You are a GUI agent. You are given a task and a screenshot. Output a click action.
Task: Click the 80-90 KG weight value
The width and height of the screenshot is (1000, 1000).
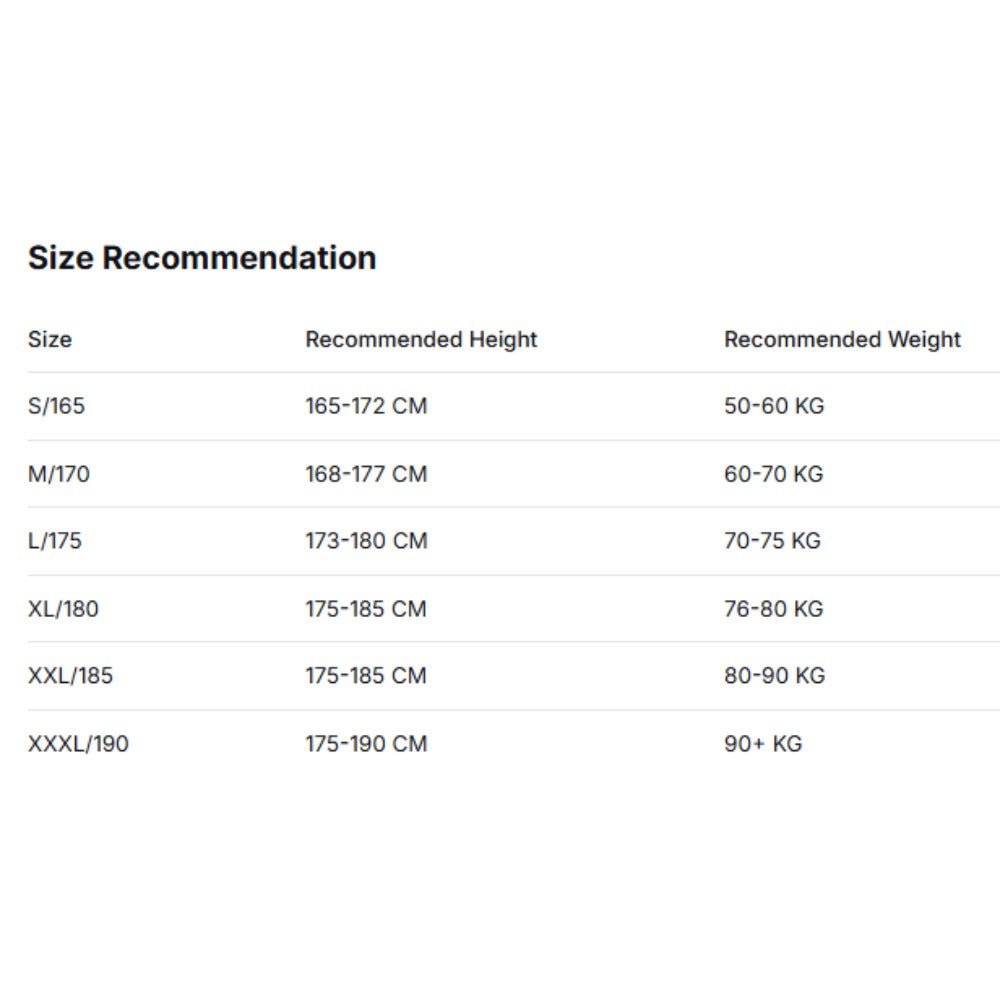point(775,676)
